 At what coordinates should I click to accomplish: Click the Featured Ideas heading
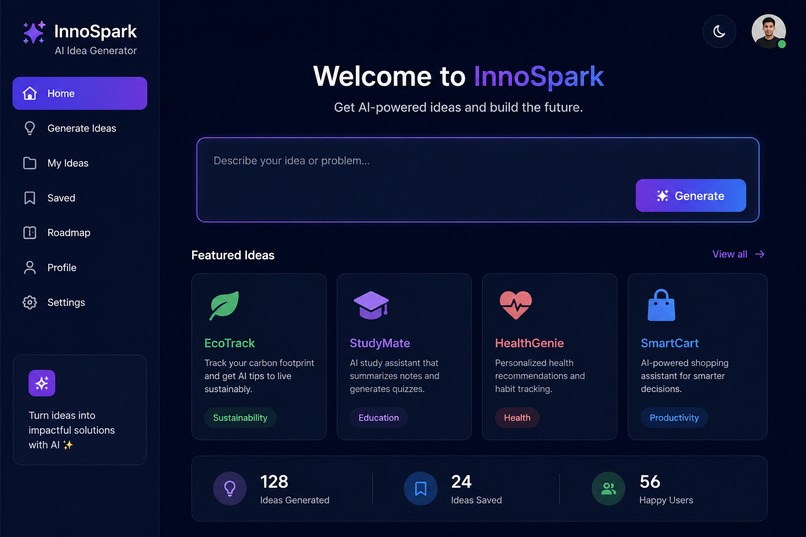pos(233,255)
